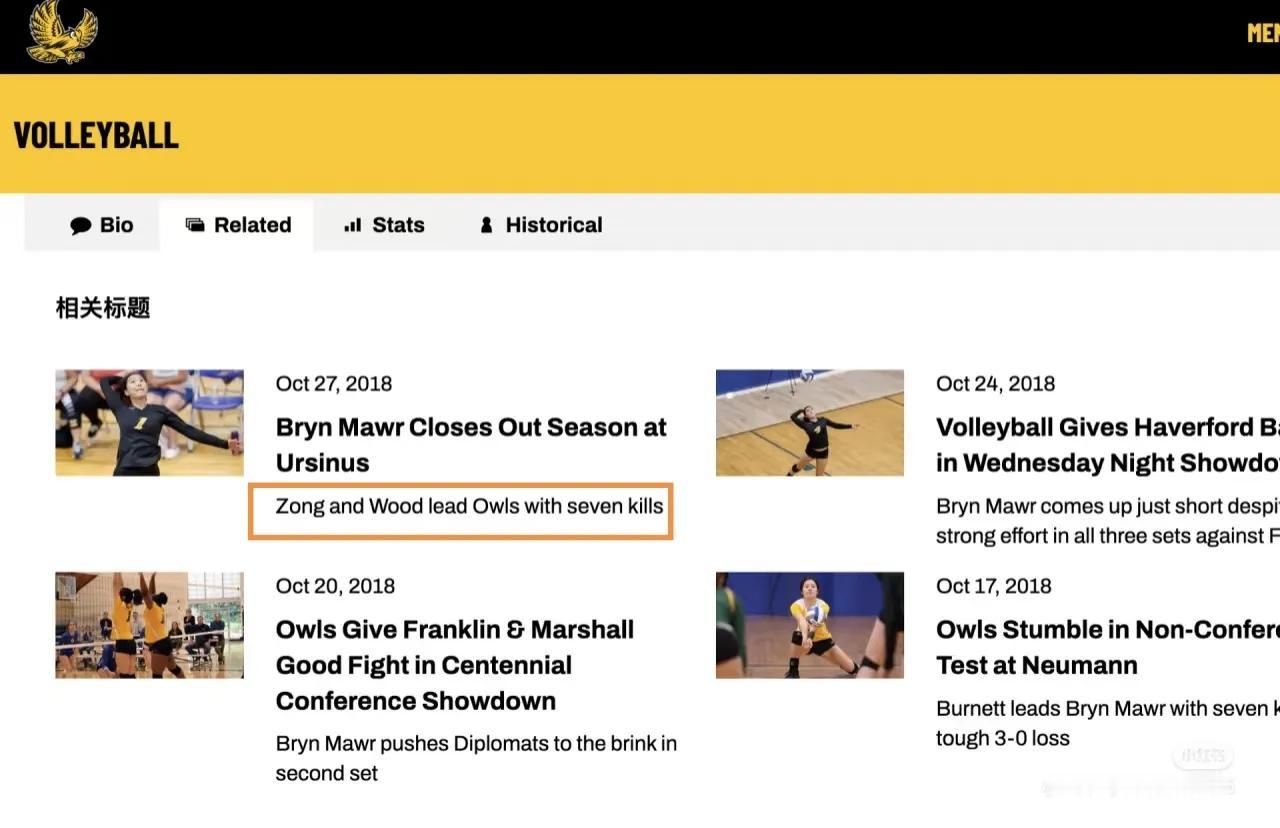The height and width of the screenshot is (828, 1280).
Task: Switch to the Related tab
Action: [x=238, y=225]
